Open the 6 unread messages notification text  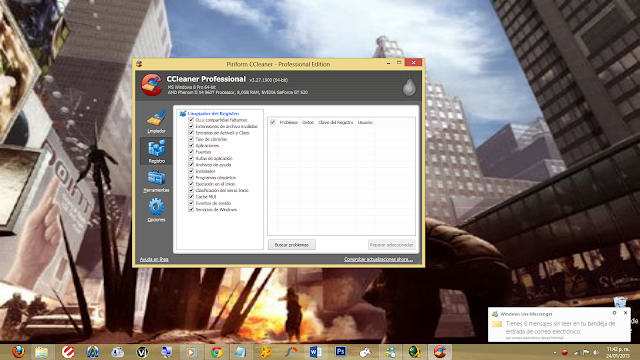(x=560, y=327)
